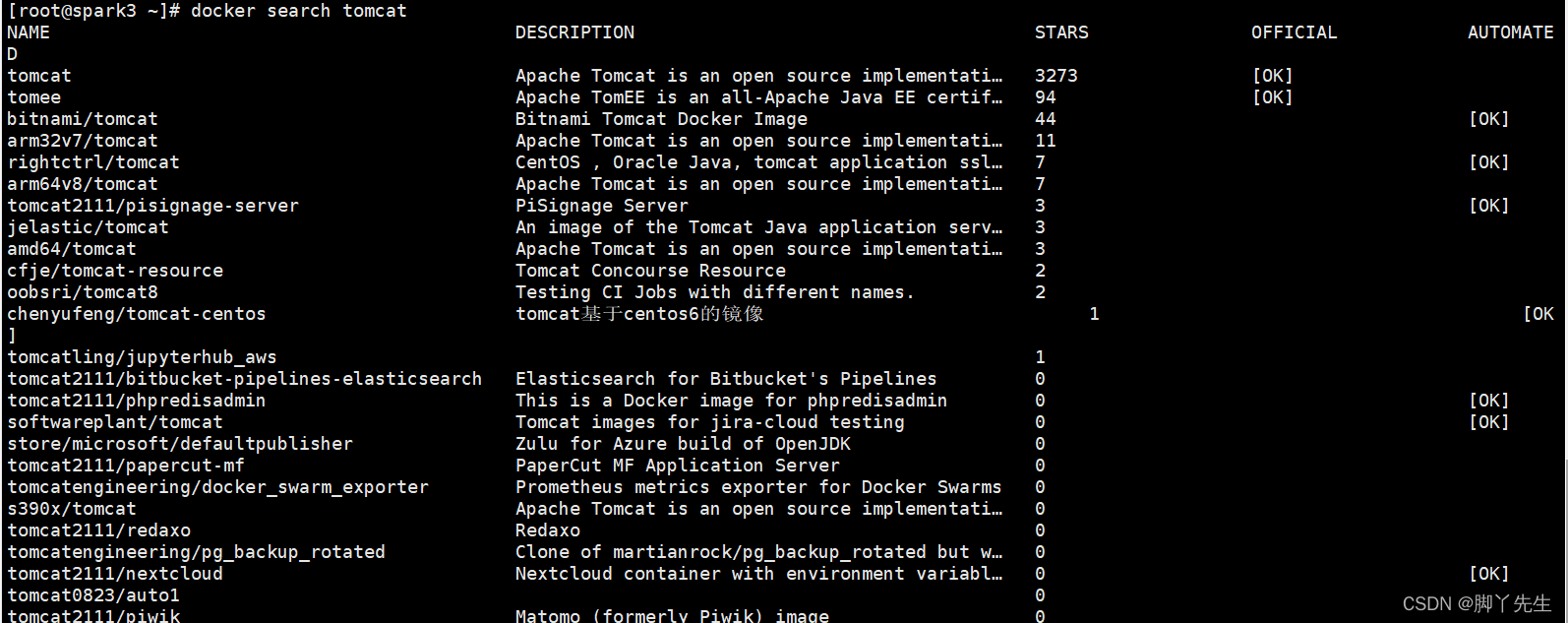Click the tomee image name
The image size is (1568, 623).
point(34,97)
